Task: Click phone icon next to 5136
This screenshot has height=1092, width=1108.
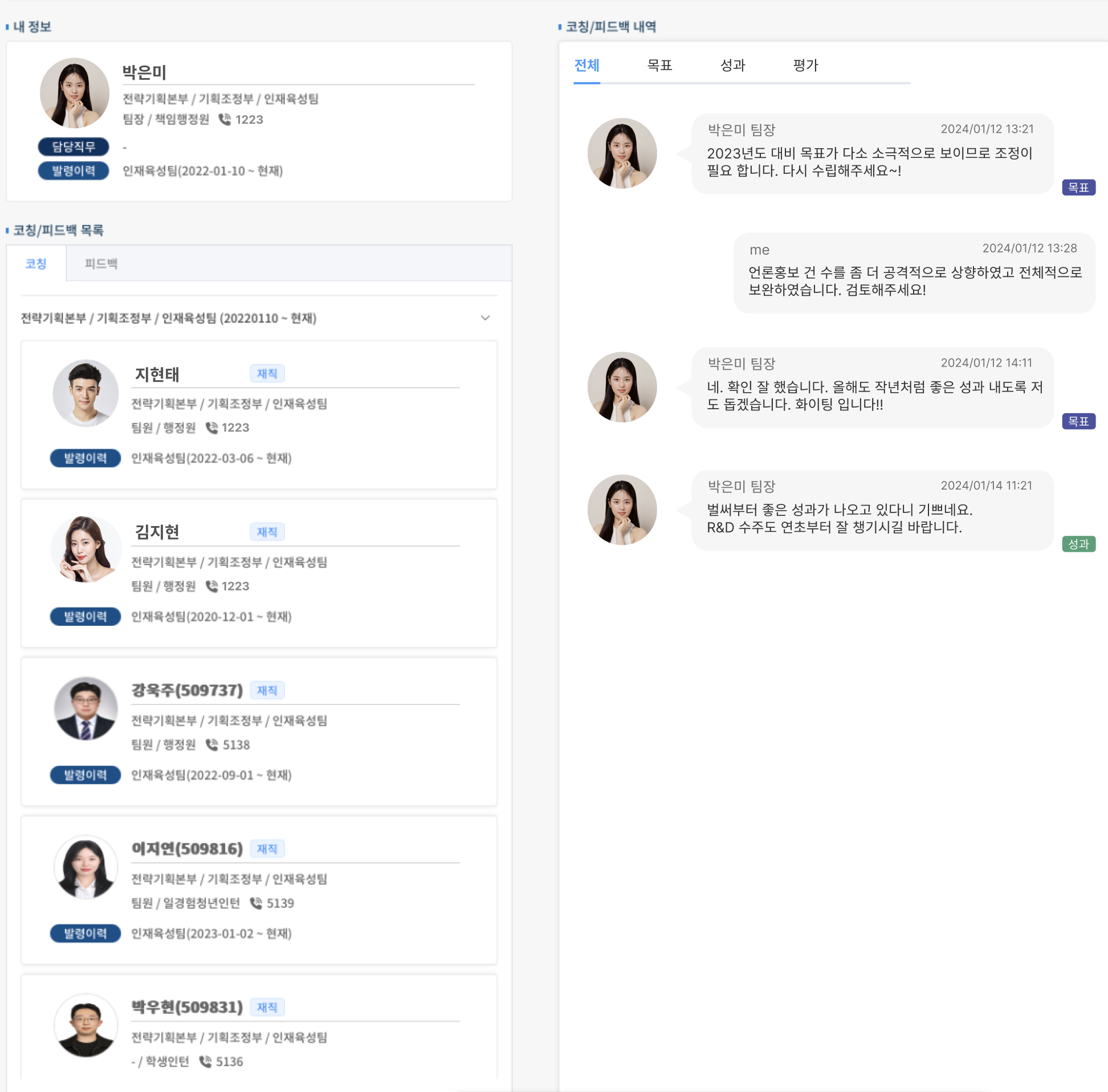Action: [x=205, y=1062]
